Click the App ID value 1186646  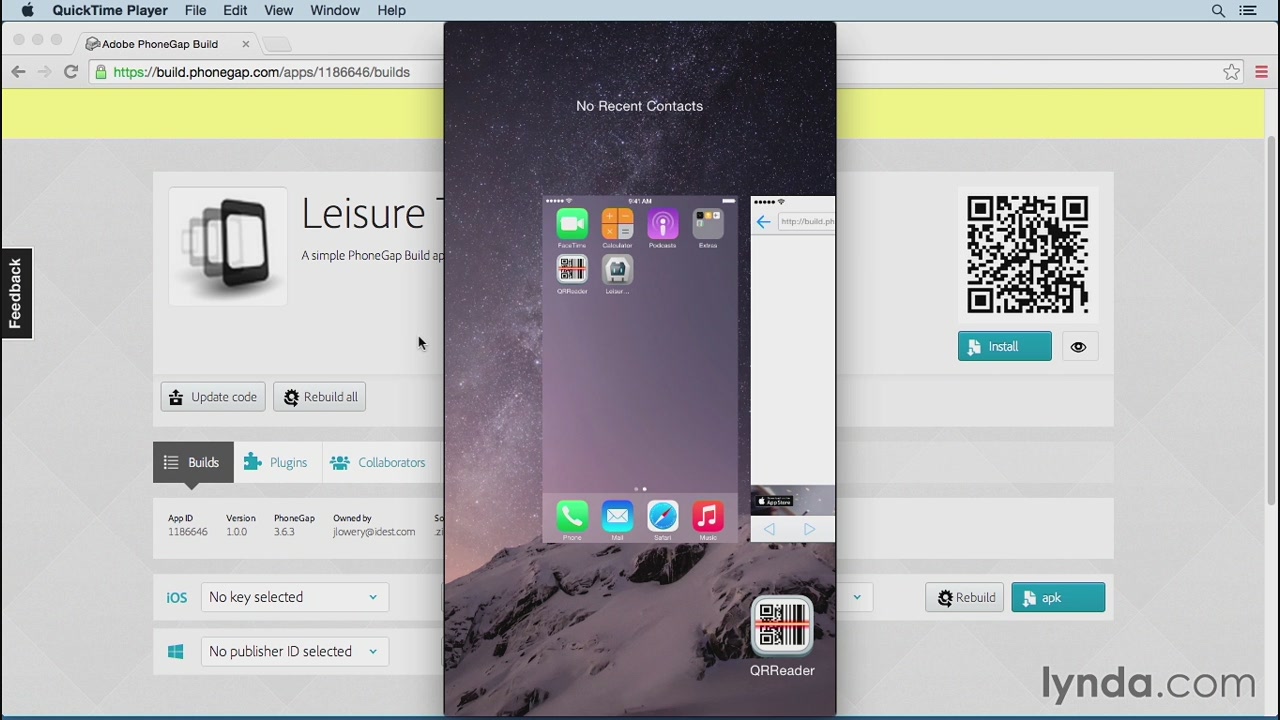click(188, 532)
